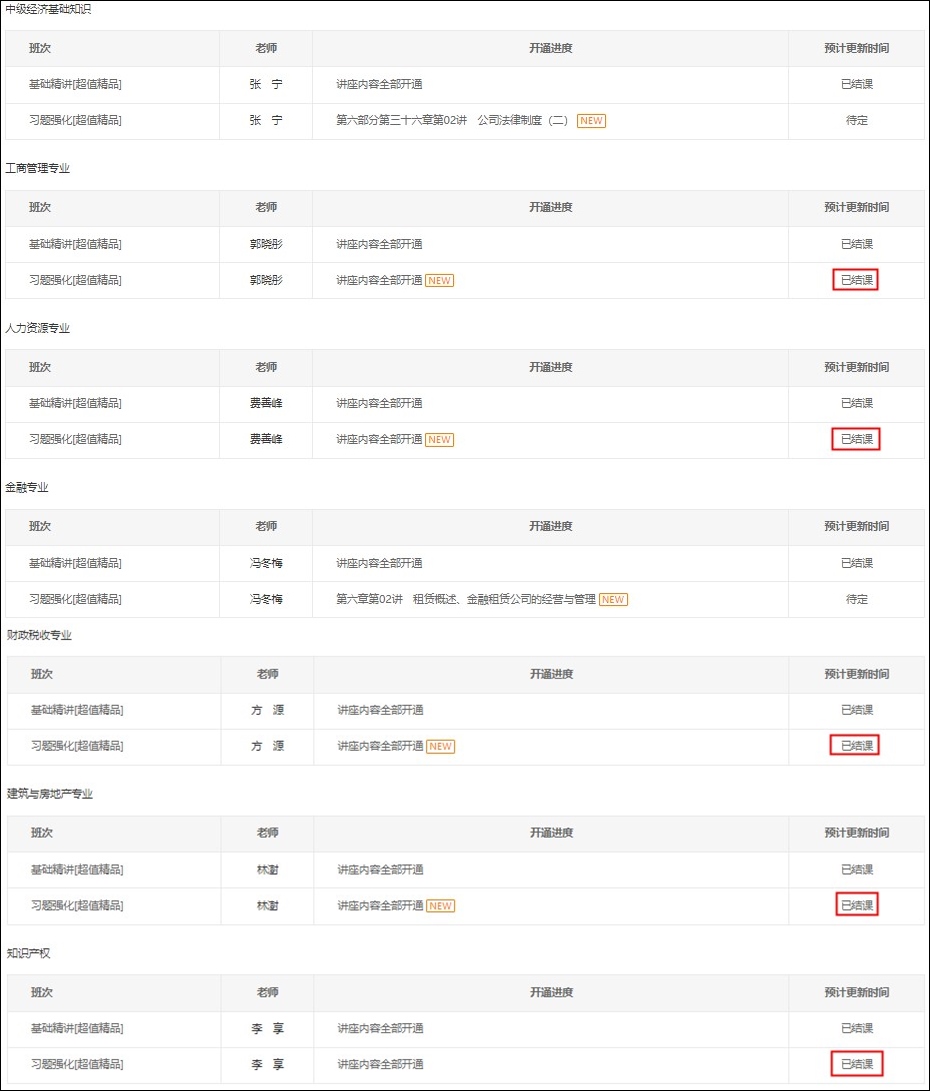Click the NEW badge in 财政税收专业 row
The image size is (930, 1091).
coord(439,746)
